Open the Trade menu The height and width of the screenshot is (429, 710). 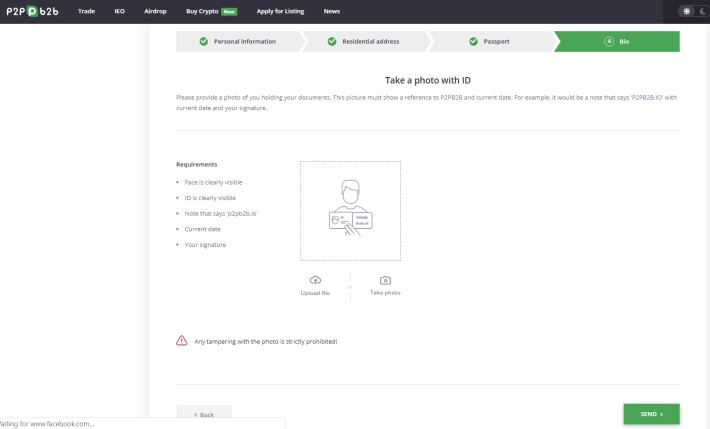coord(86,11)
